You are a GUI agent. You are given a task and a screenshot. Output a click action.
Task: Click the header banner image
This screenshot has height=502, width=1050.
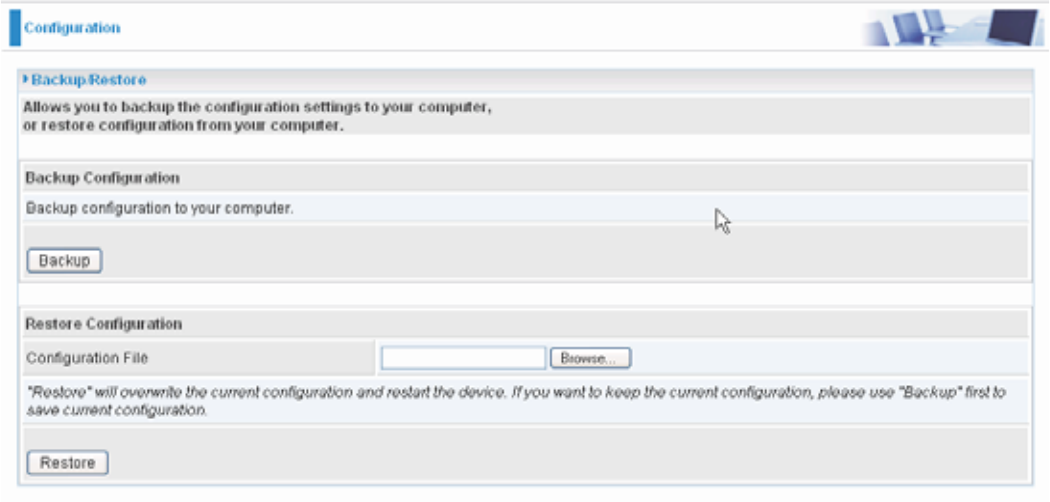coord(952,27)
